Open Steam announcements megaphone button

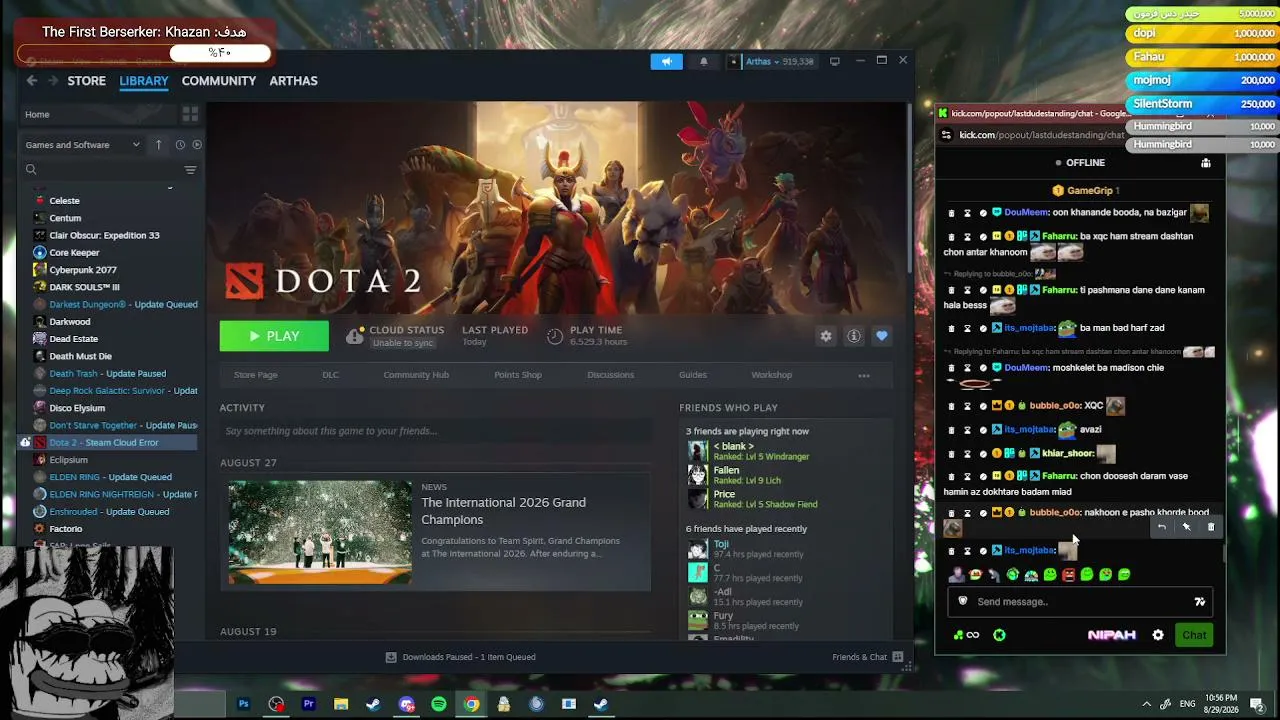(x=666, y=61)
